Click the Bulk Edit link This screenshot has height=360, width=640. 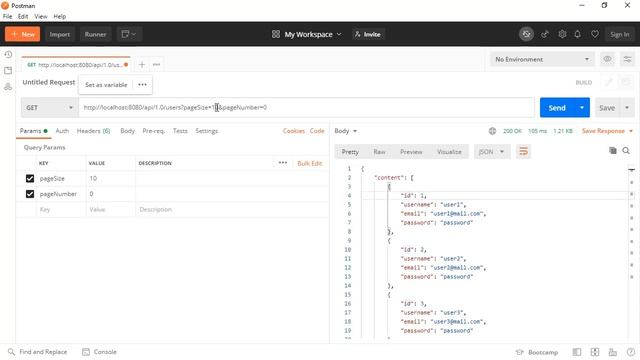click(310, 163)
